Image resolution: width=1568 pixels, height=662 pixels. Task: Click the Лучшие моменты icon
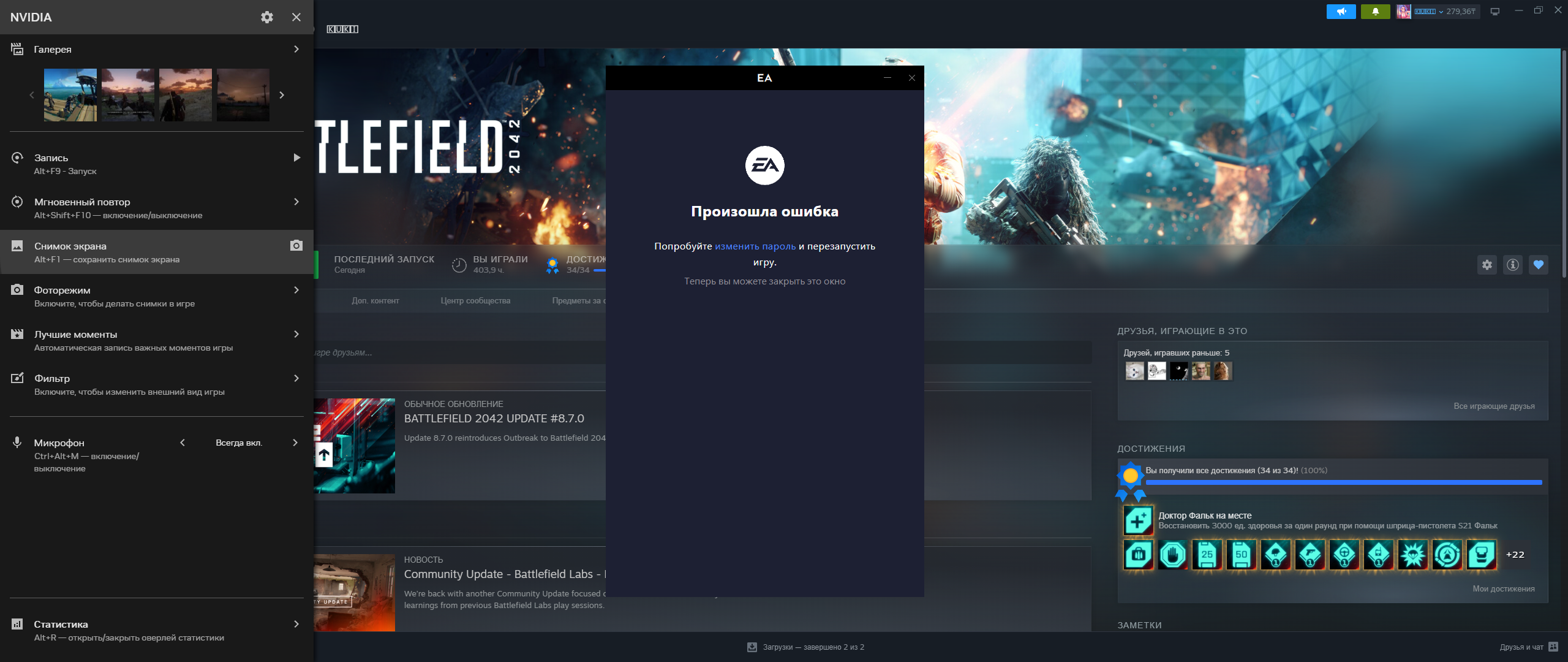point(17,334)
